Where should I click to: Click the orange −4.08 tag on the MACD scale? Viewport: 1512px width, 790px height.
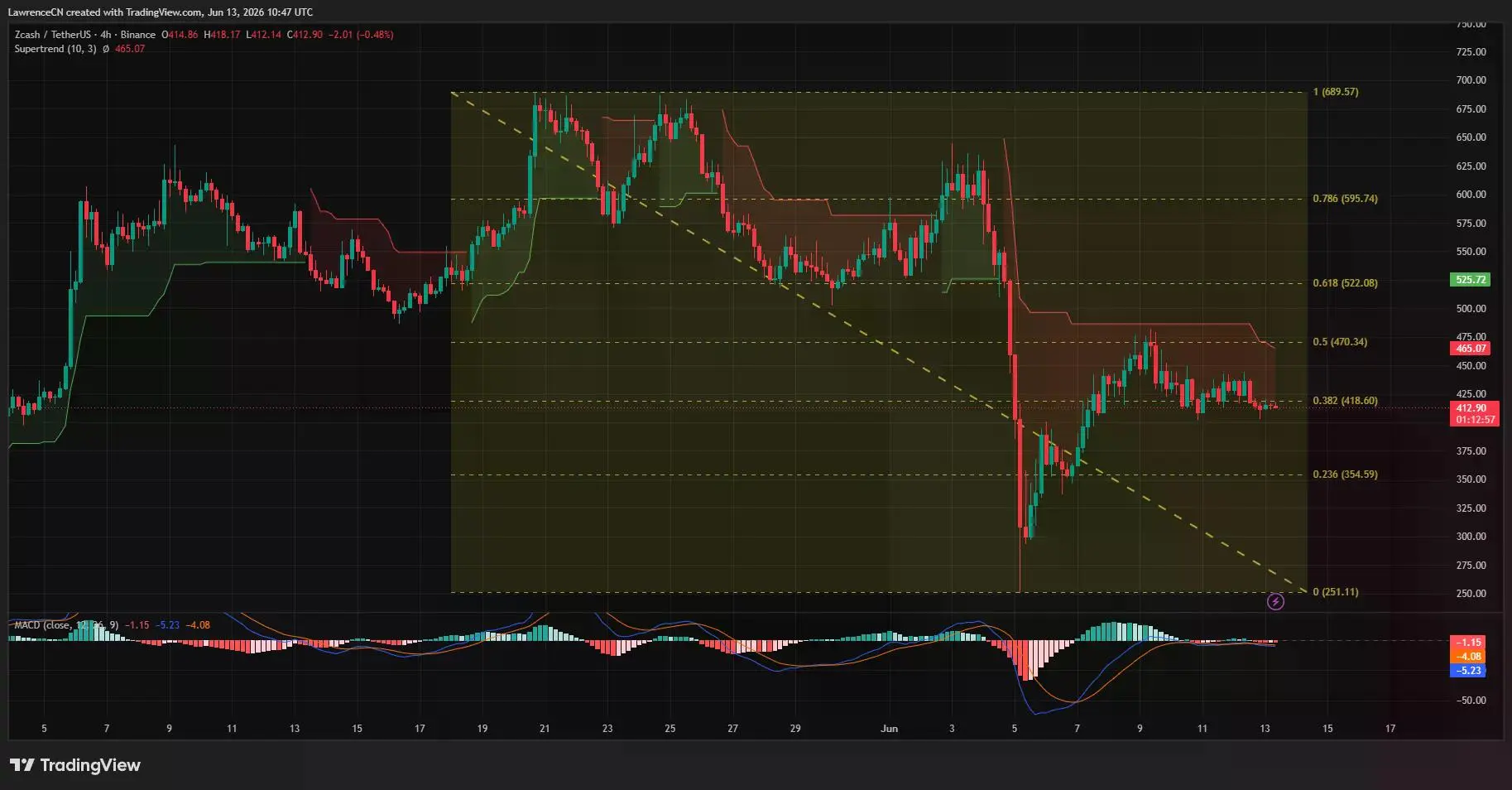(x=1468, y=657)
